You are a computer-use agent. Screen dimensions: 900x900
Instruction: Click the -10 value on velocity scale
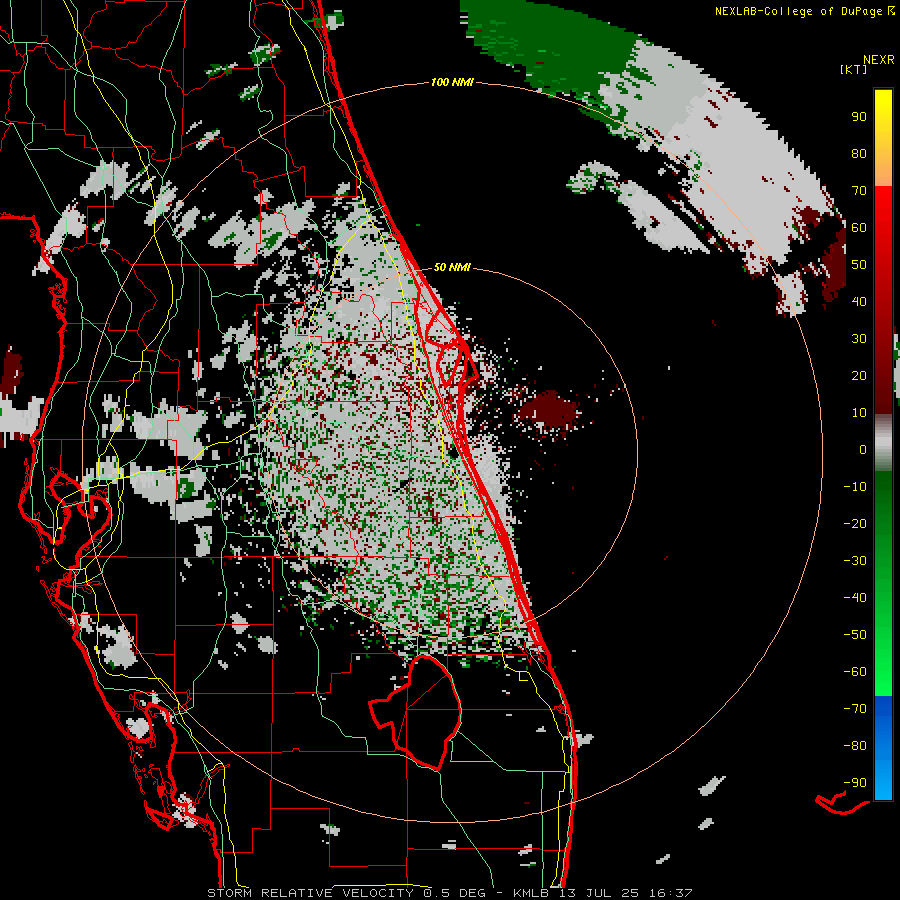[x=855, y=487]
